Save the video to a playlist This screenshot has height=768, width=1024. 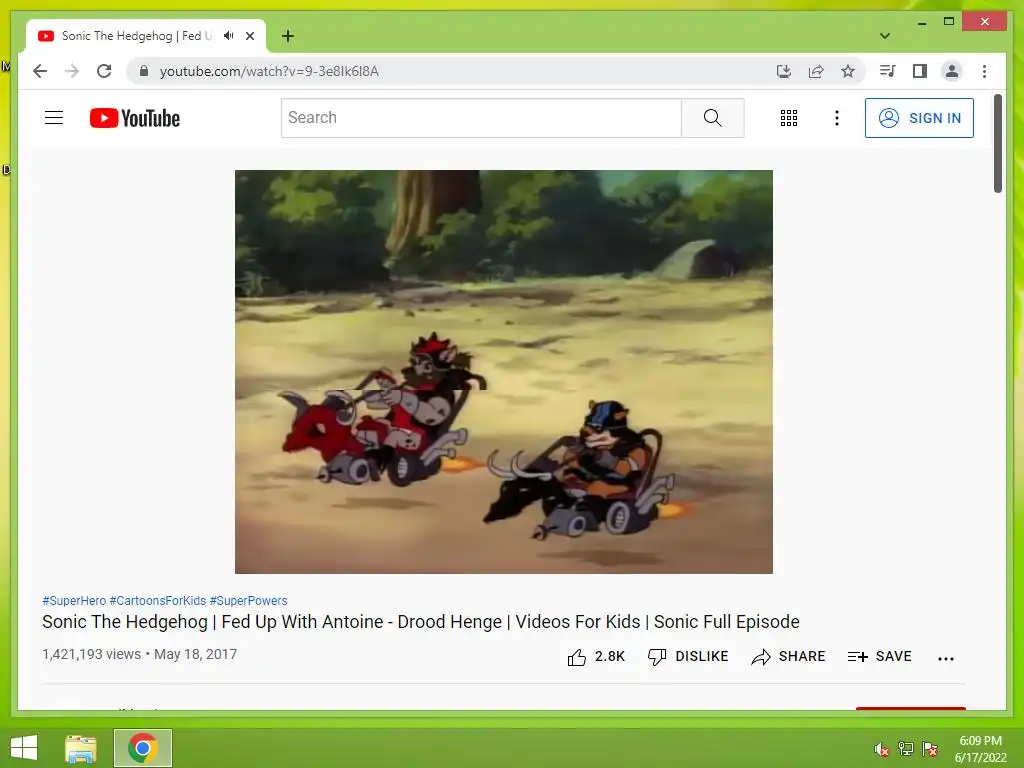[x=879, y=657]
